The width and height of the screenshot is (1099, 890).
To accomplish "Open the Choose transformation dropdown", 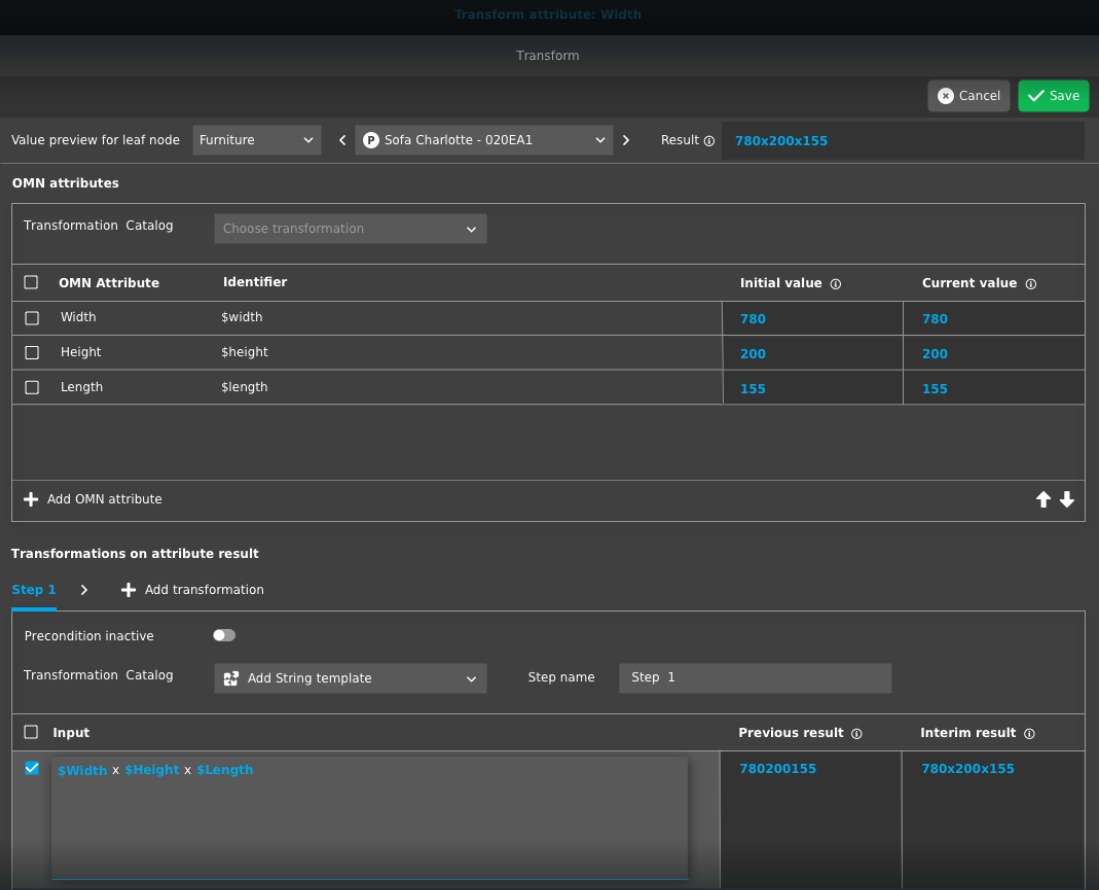I will tap(350, 229).
